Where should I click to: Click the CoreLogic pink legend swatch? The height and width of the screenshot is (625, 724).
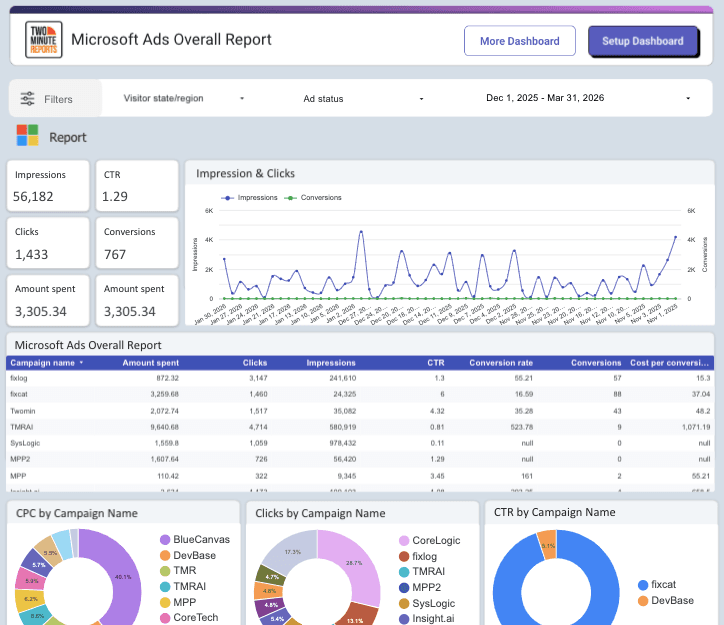(x=404, y=541)
